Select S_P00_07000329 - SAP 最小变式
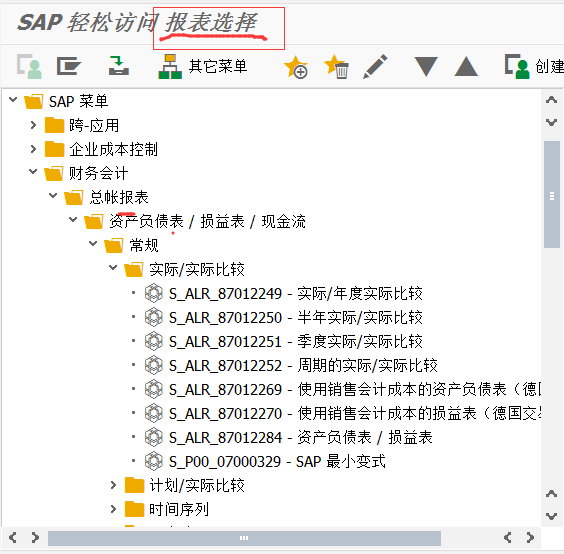The width and height of the screenshot is (564, 554). coord(277,462)
